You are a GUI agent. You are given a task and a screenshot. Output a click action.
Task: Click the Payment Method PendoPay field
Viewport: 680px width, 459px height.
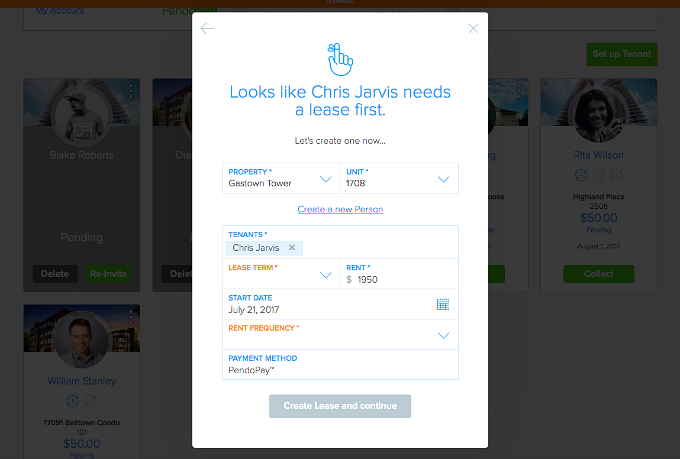(340, 364)
